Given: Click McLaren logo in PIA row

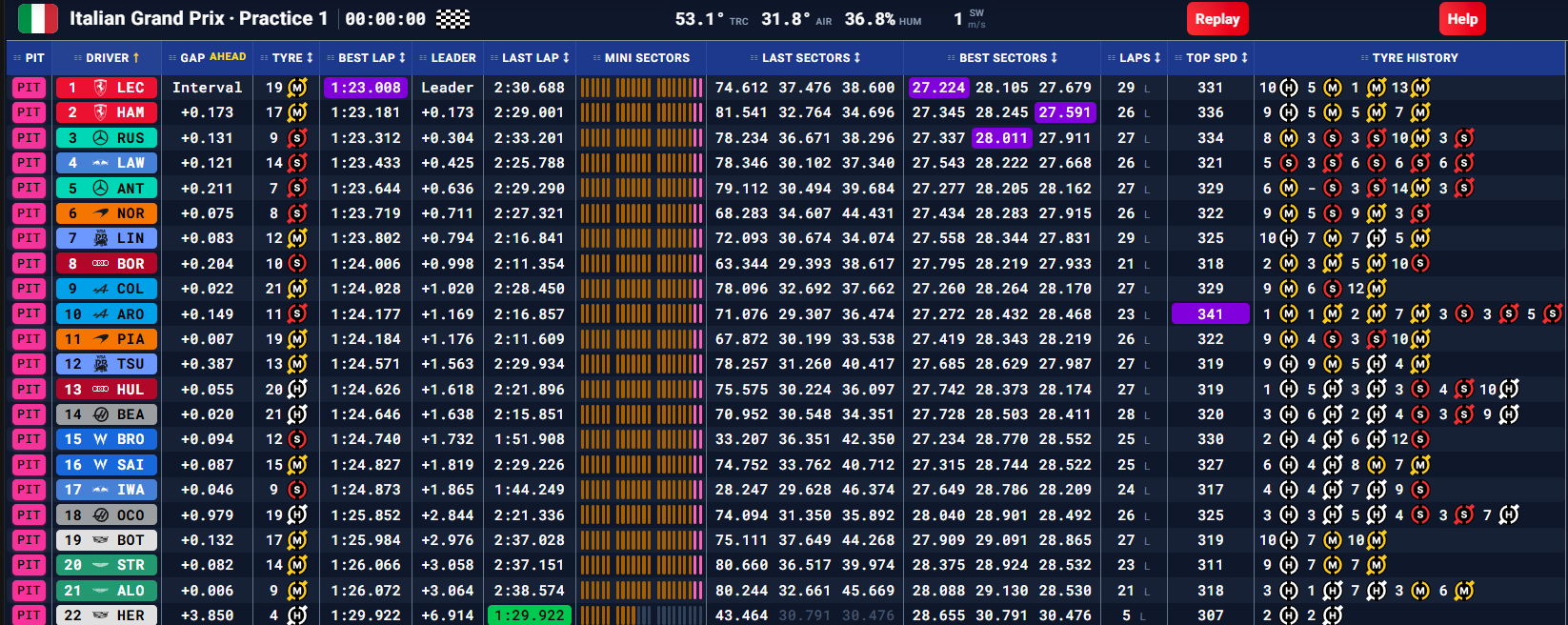Looking at the screenshot, I should tap(100, 339).
